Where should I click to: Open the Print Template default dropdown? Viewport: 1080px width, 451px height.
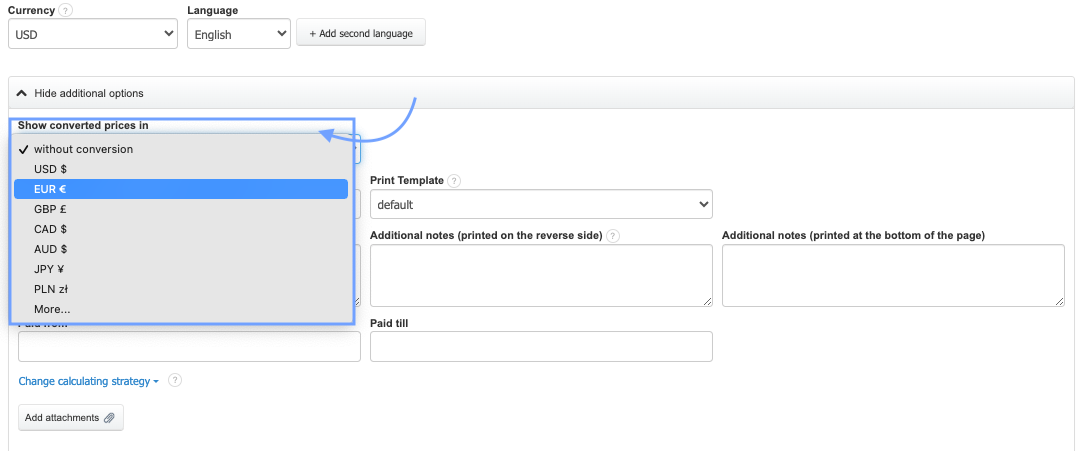(541, 205)
